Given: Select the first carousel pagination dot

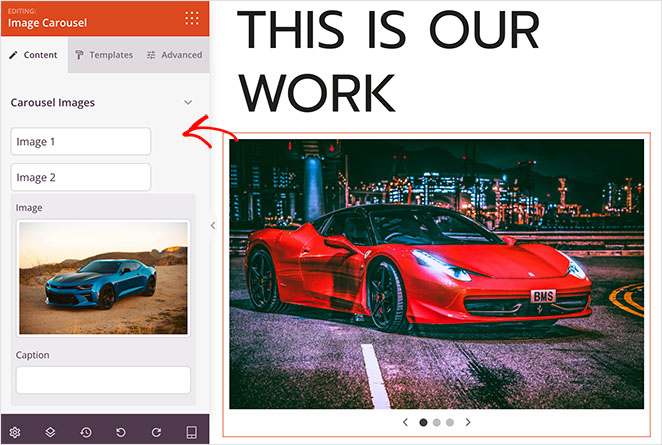Looking at the screenshot, I should pos(423,422).
